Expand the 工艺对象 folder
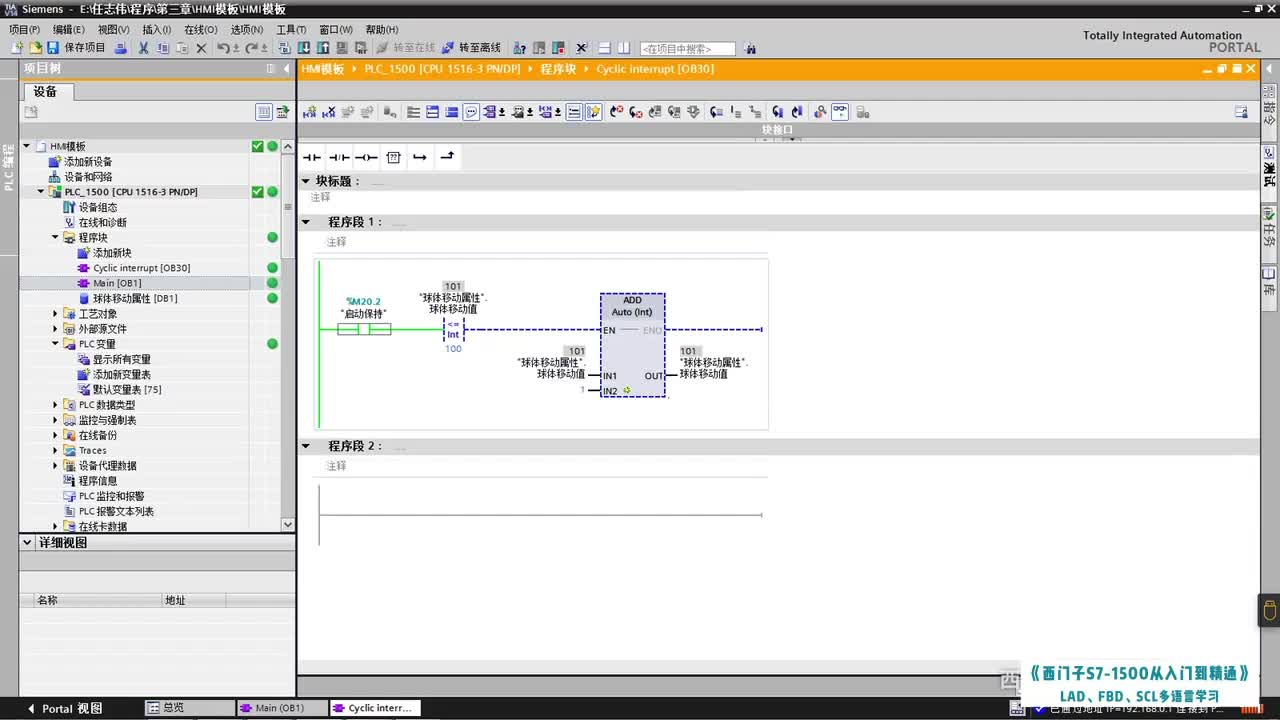This screenshot has width=1280, height=720. point(56,314)
